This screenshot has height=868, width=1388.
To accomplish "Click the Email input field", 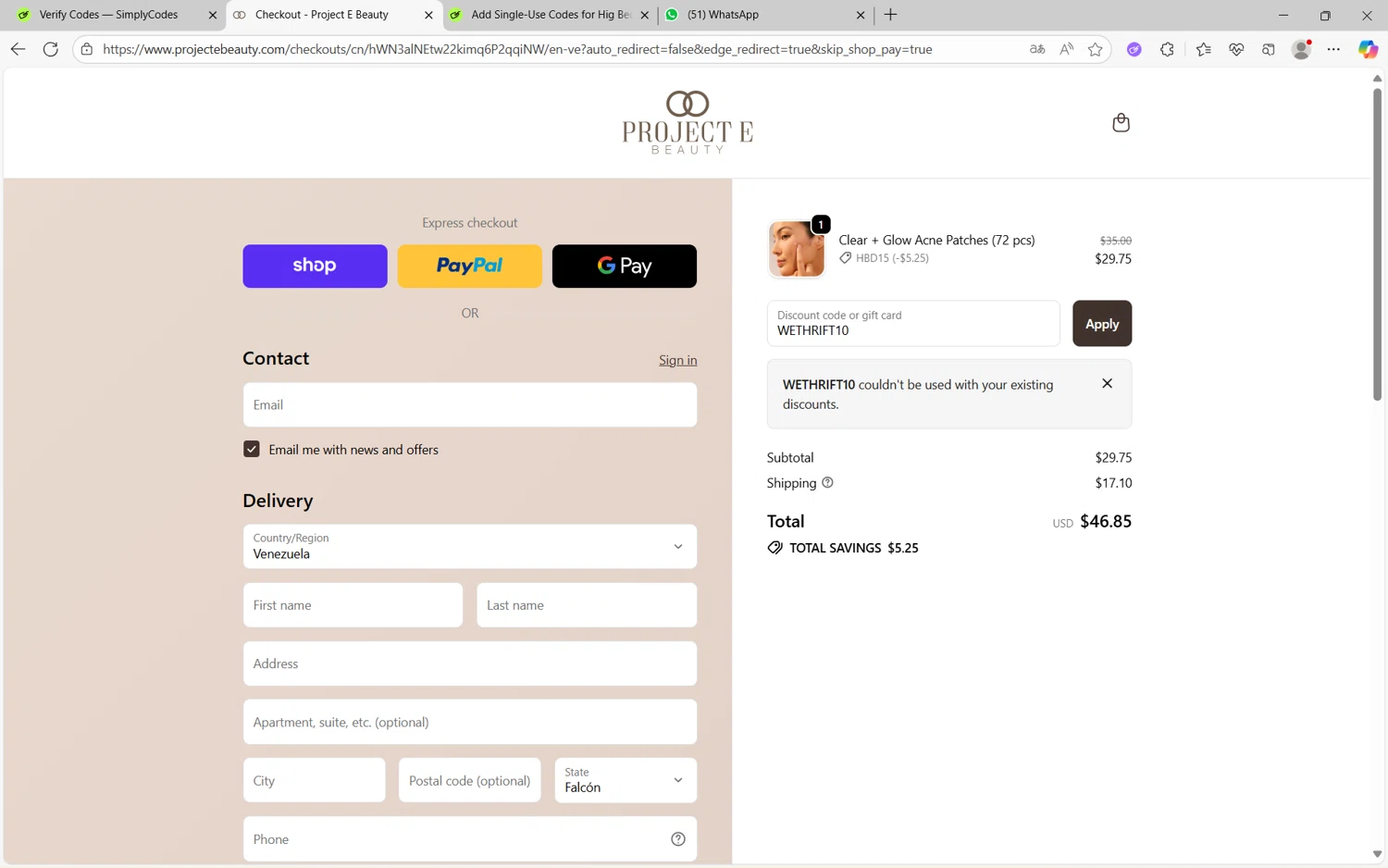I will pyautogui.click(x=470, y=404).
